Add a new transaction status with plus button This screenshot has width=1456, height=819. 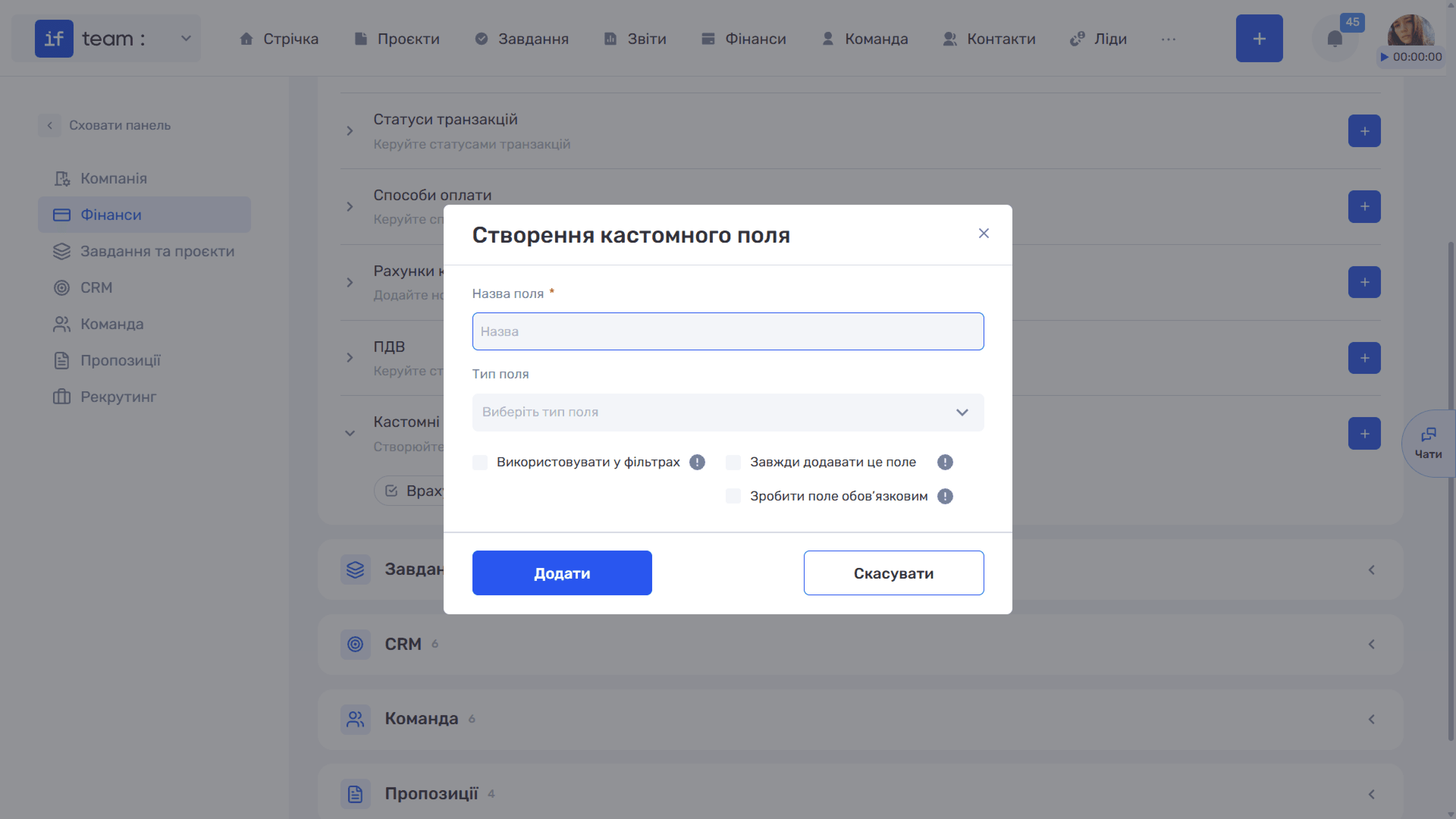pyautogui.click(x=1364, y=131)
